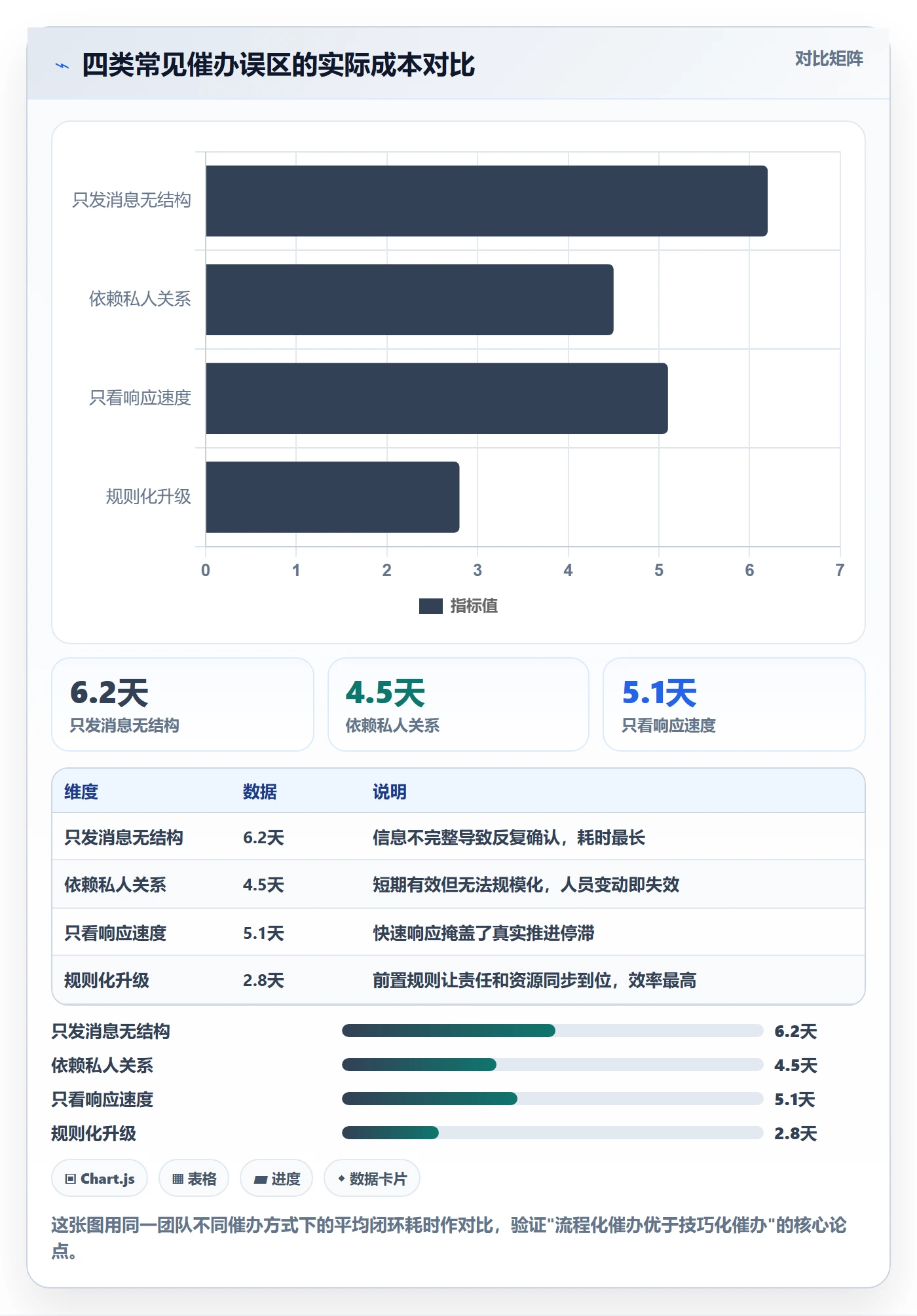Click the 进度 tag

276,1179
